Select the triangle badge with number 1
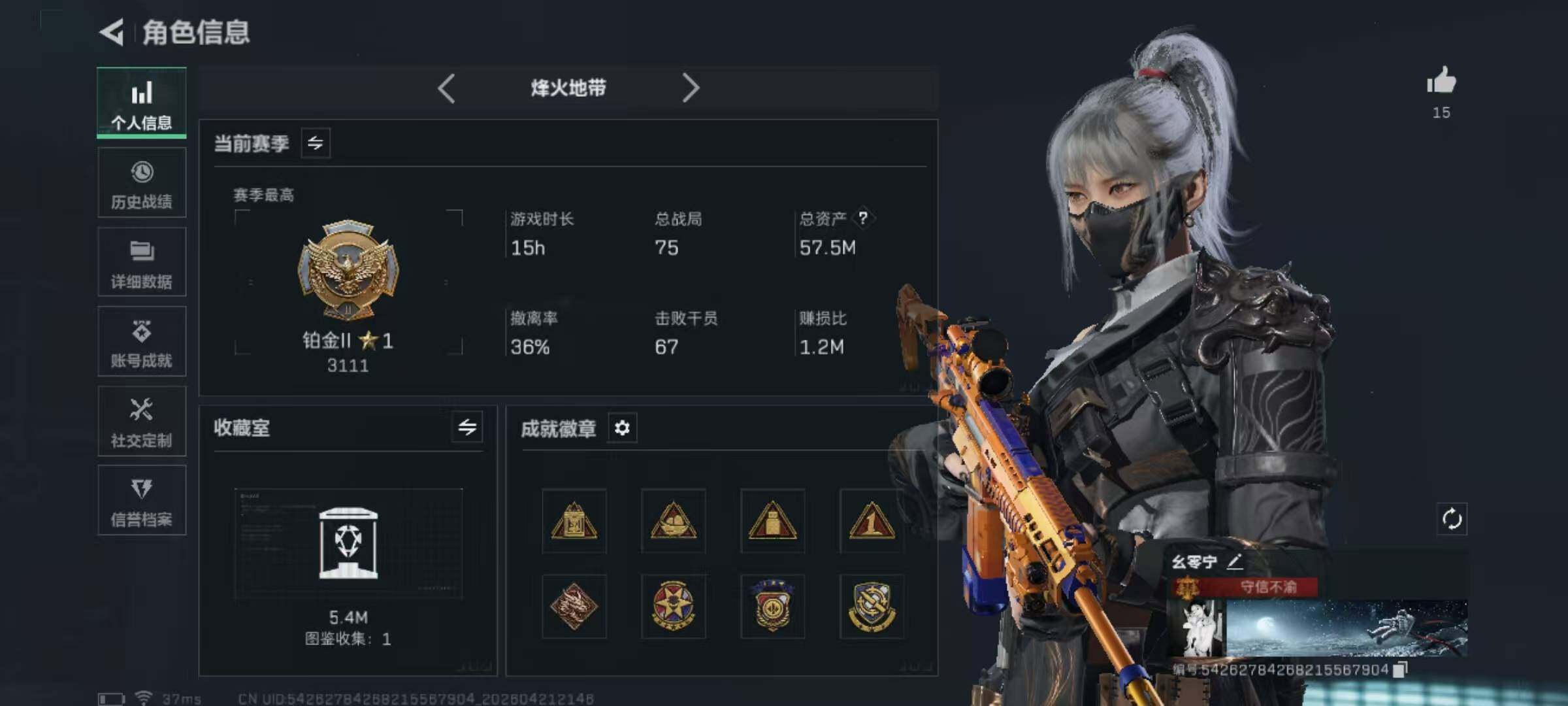The width and height of the screenshot is (1568, 706). 871,521
